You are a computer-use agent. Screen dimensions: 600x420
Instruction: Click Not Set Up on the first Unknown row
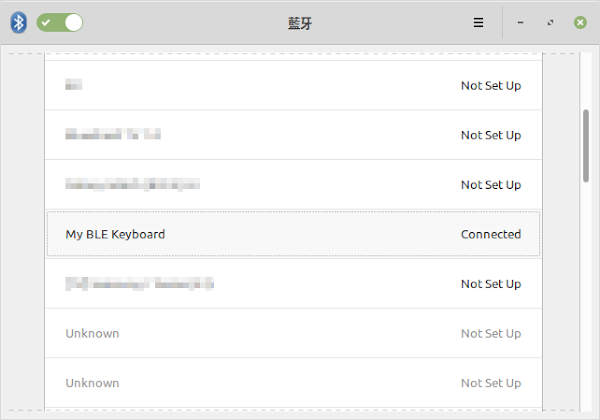[491, 334]
